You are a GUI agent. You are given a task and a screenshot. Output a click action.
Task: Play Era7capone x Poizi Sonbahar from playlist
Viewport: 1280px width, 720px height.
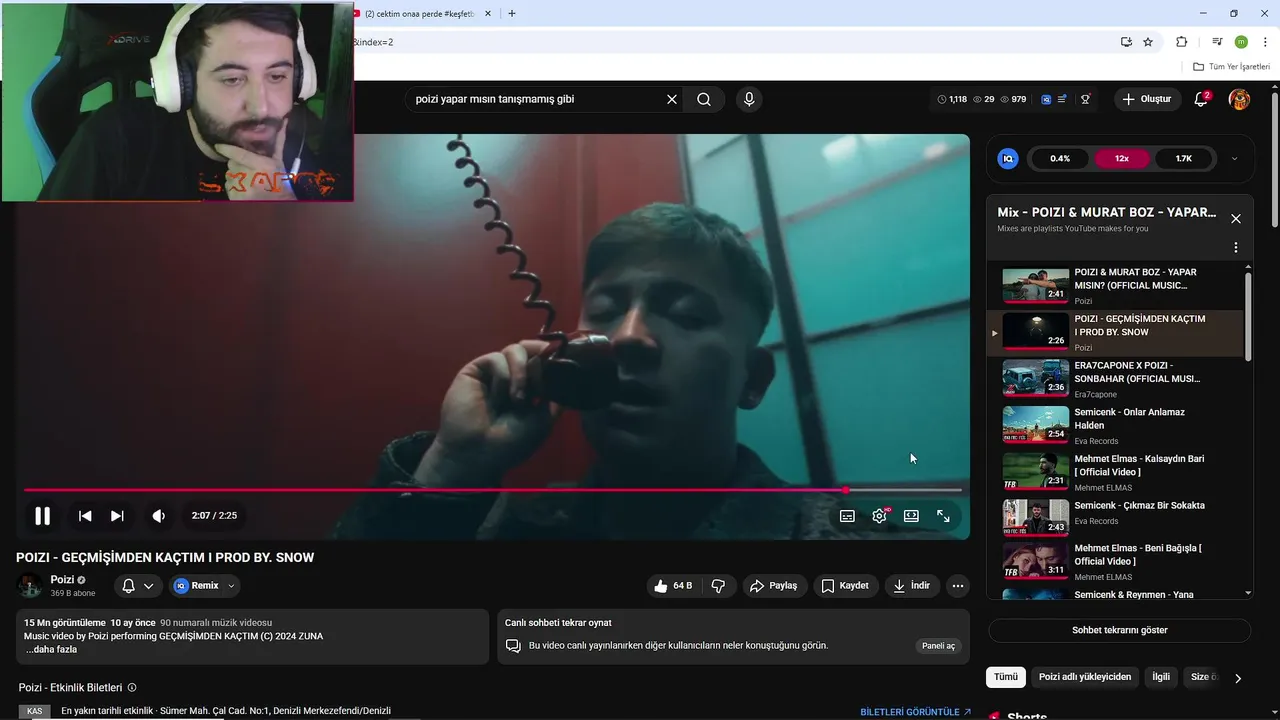(1115, 379)
